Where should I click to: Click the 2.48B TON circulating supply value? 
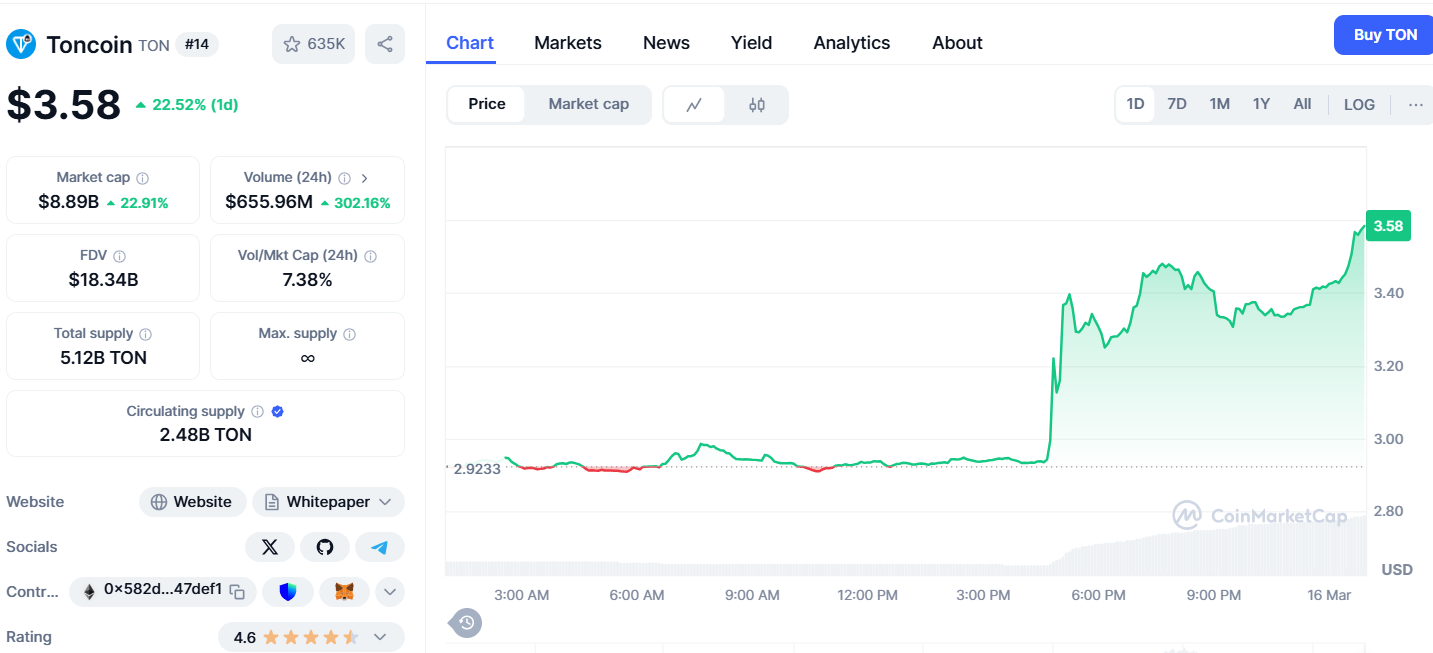pos(205,435)
